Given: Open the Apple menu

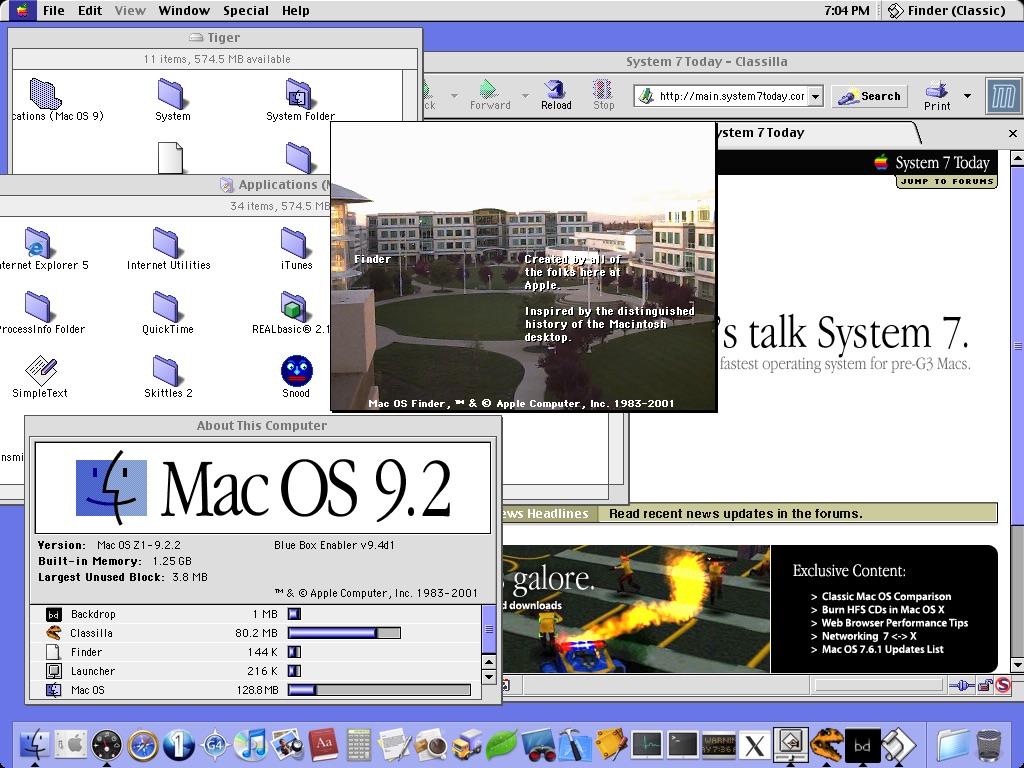Looking at the screenshot, I should coord(22,10).
